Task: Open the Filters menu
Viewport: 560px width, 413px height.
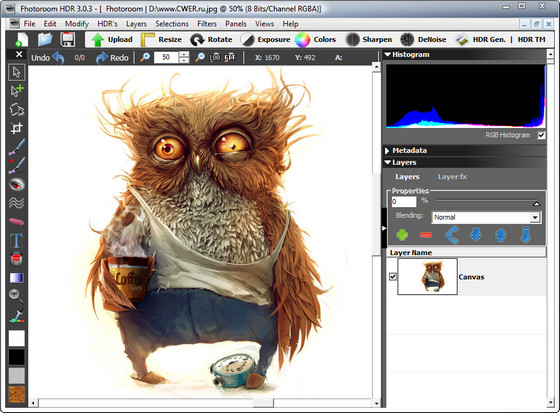Action: coord(207,24)
